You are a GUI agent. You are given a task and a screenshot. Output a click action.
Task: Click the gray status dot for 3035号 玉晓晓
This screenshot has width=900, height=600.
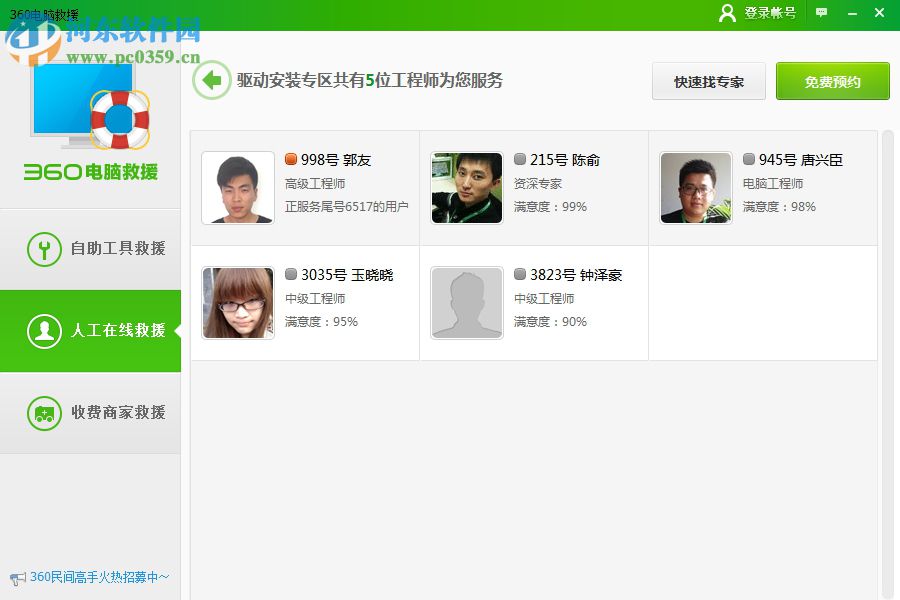[x=290, y=274]
